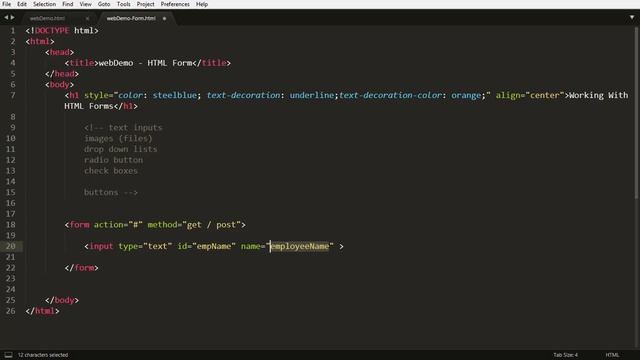Click the DOCTYPE keyword on line 1

52,31
